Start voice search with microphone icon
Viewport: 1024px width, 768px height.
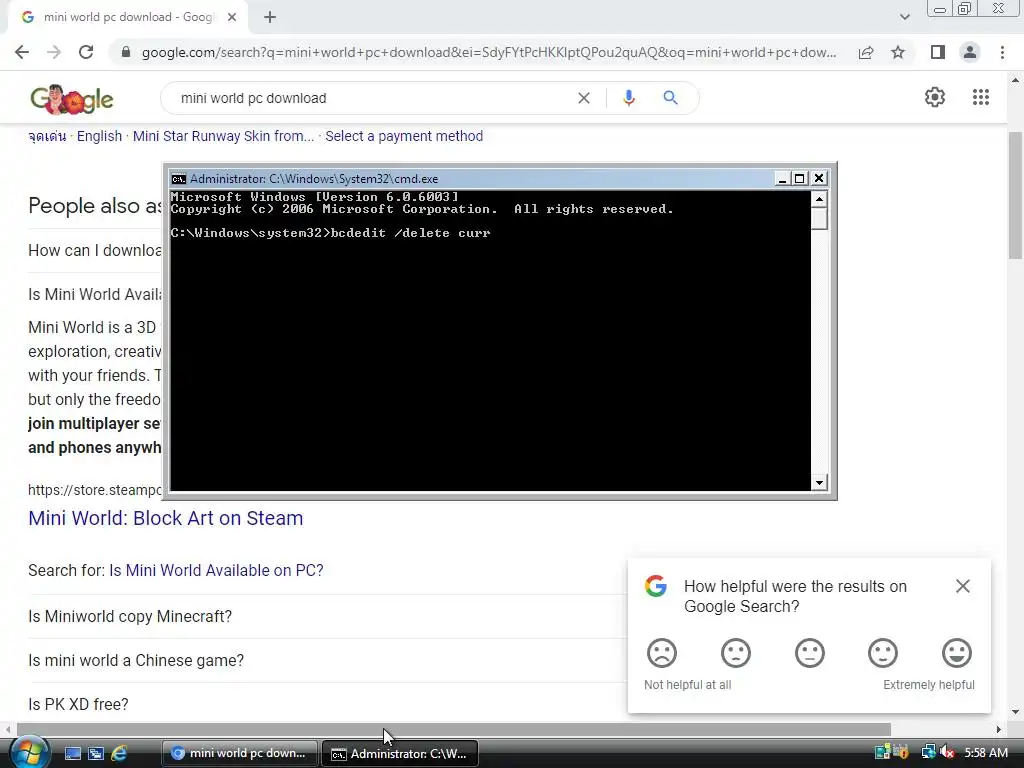(629, 98)
